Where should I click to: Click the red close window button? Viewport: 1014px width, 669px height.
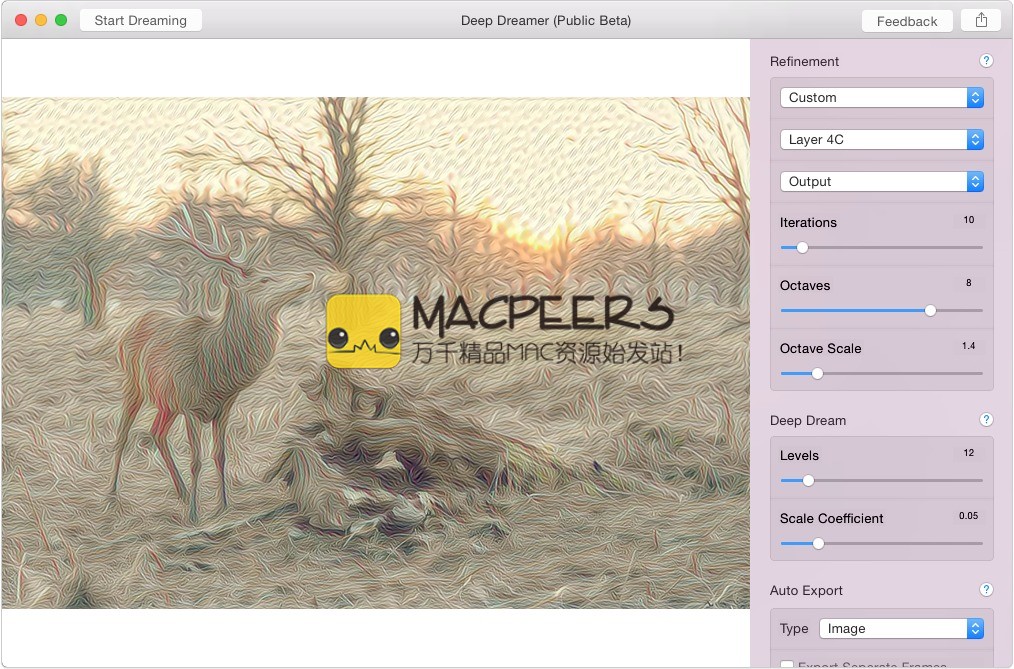21,20
